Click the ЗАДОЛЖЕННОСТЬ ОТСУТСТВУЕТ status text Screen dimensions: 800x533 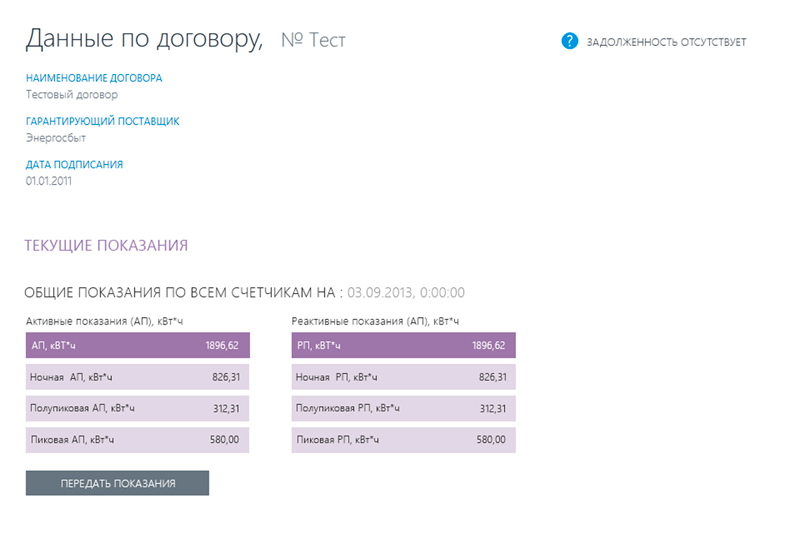[x=667, y=42]
